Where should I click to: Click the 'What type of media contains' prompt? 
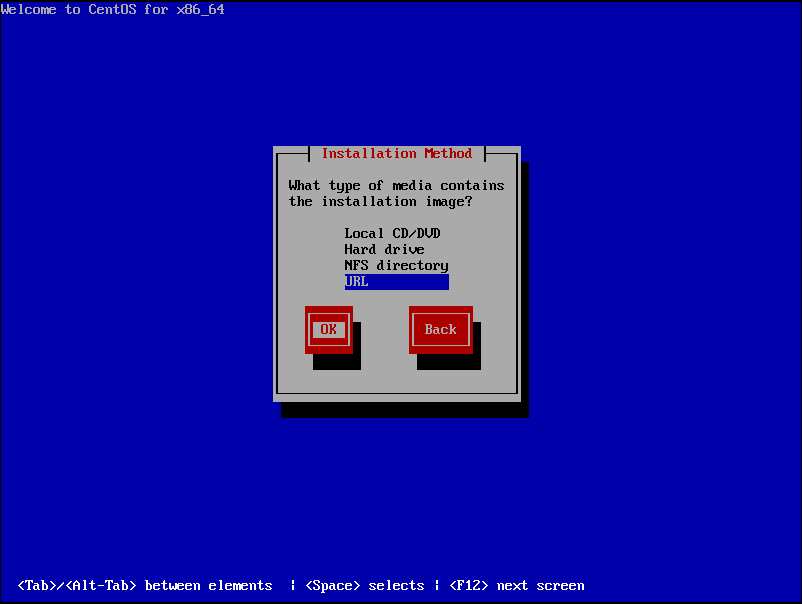(x=396, y=185)
